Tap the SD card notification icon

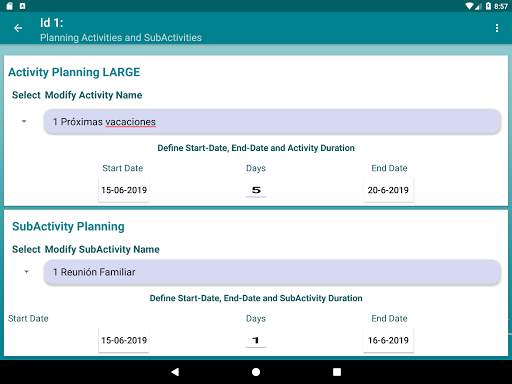(x=9, y=6)
